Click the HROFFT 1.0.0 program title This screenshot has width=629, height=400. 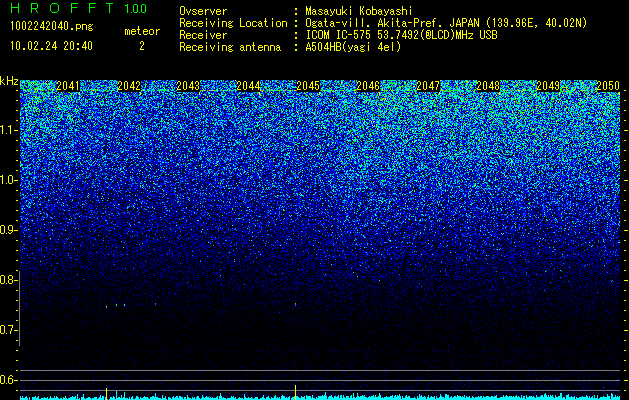click(x=78, y=8)
